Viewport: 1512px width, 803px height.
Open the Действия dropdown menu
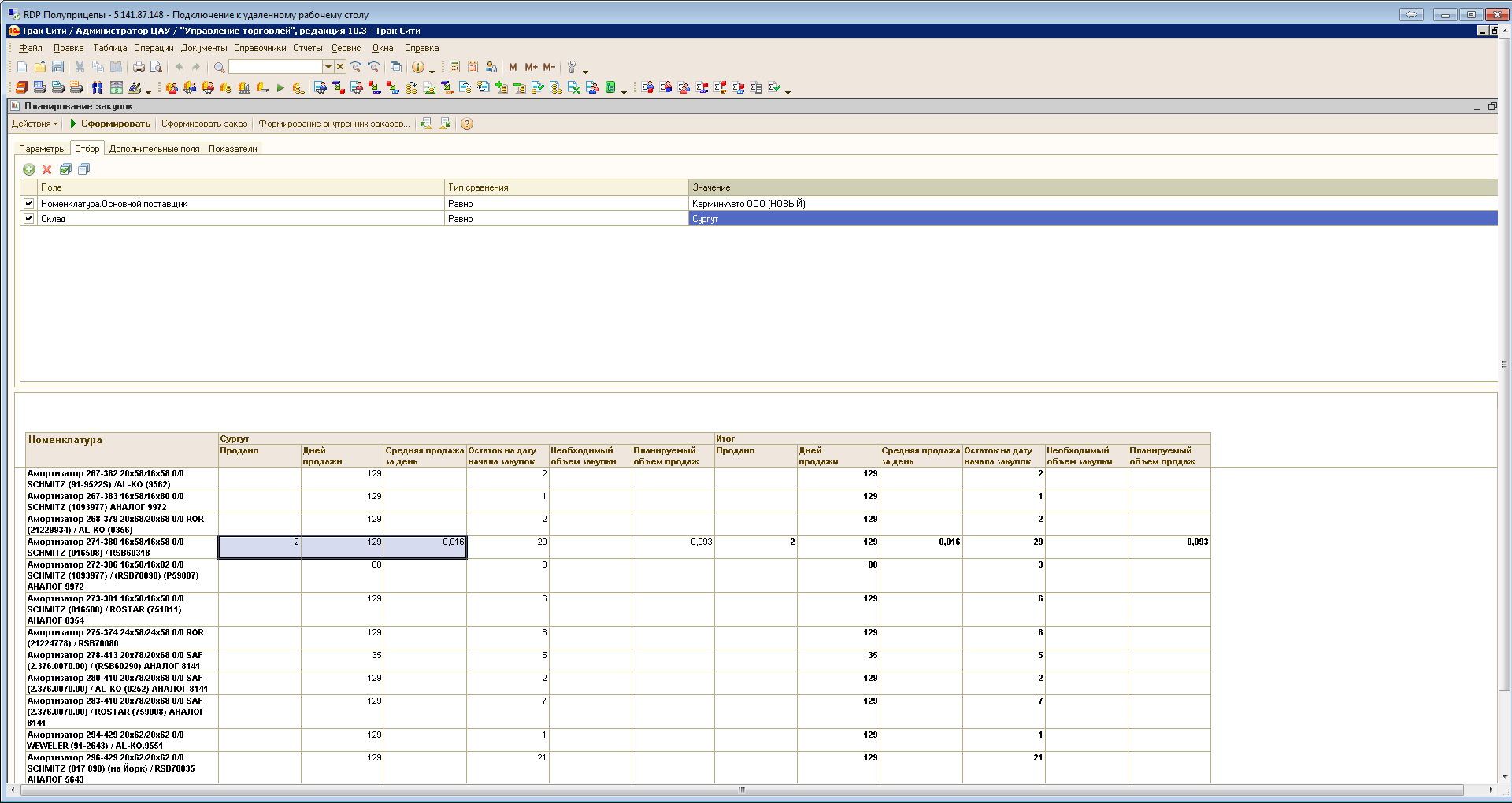pyautogui.click(x=35, y=124)
